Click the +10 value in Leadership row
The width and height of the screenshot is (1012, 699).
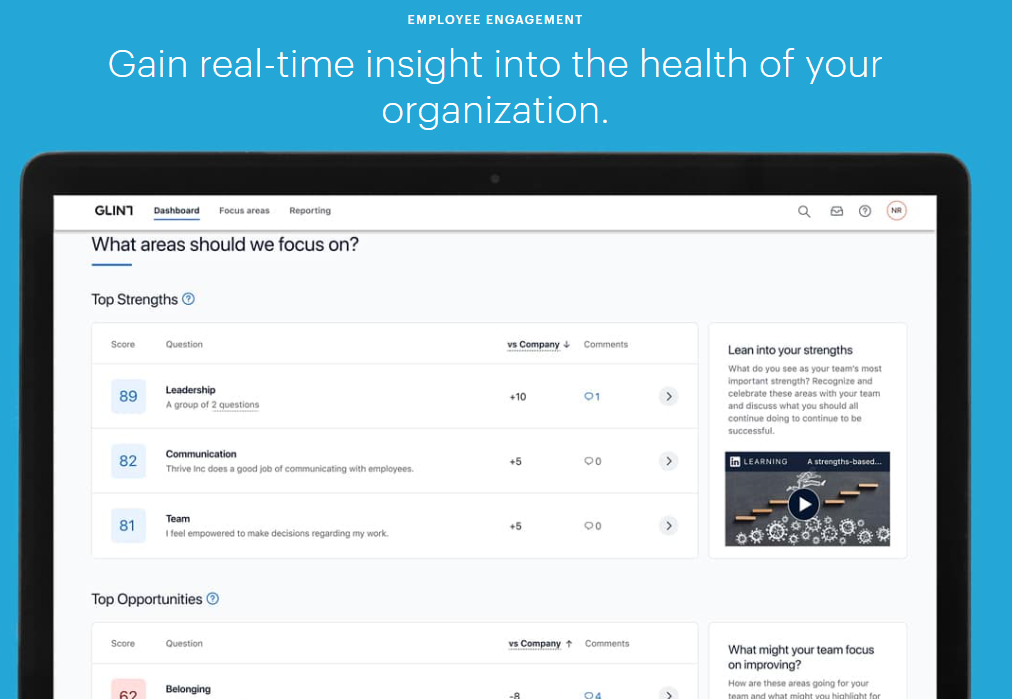pyautogui.click(x=518, y=396)
